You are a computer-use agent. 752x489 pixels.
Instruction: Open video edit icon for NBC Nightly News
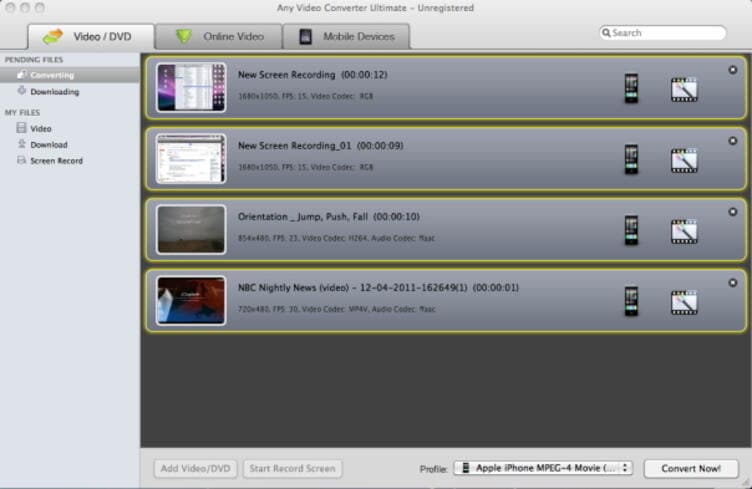coord(684,303)
